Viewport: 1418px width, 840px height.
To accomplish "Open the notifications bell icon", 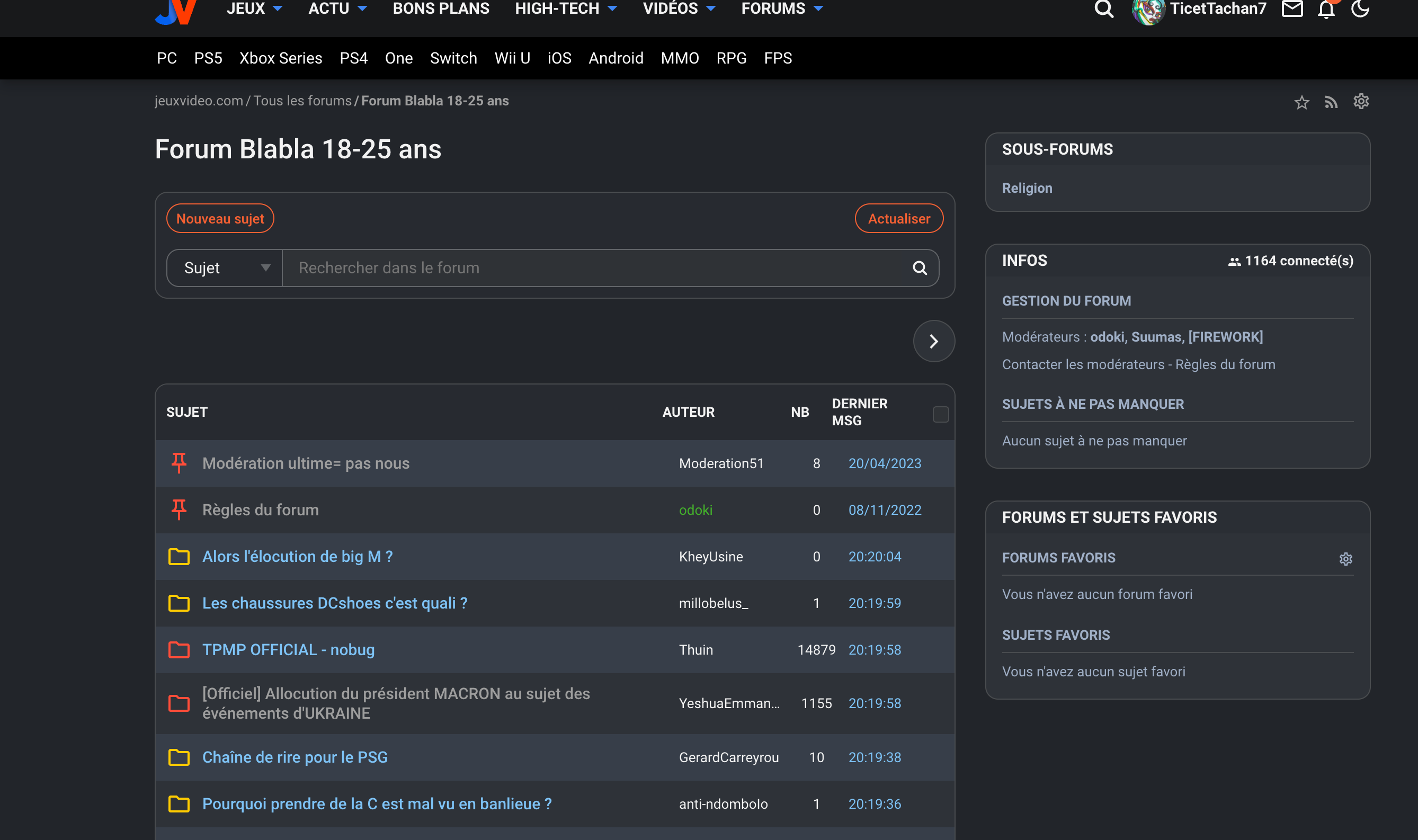I will tap(1326, 9).
